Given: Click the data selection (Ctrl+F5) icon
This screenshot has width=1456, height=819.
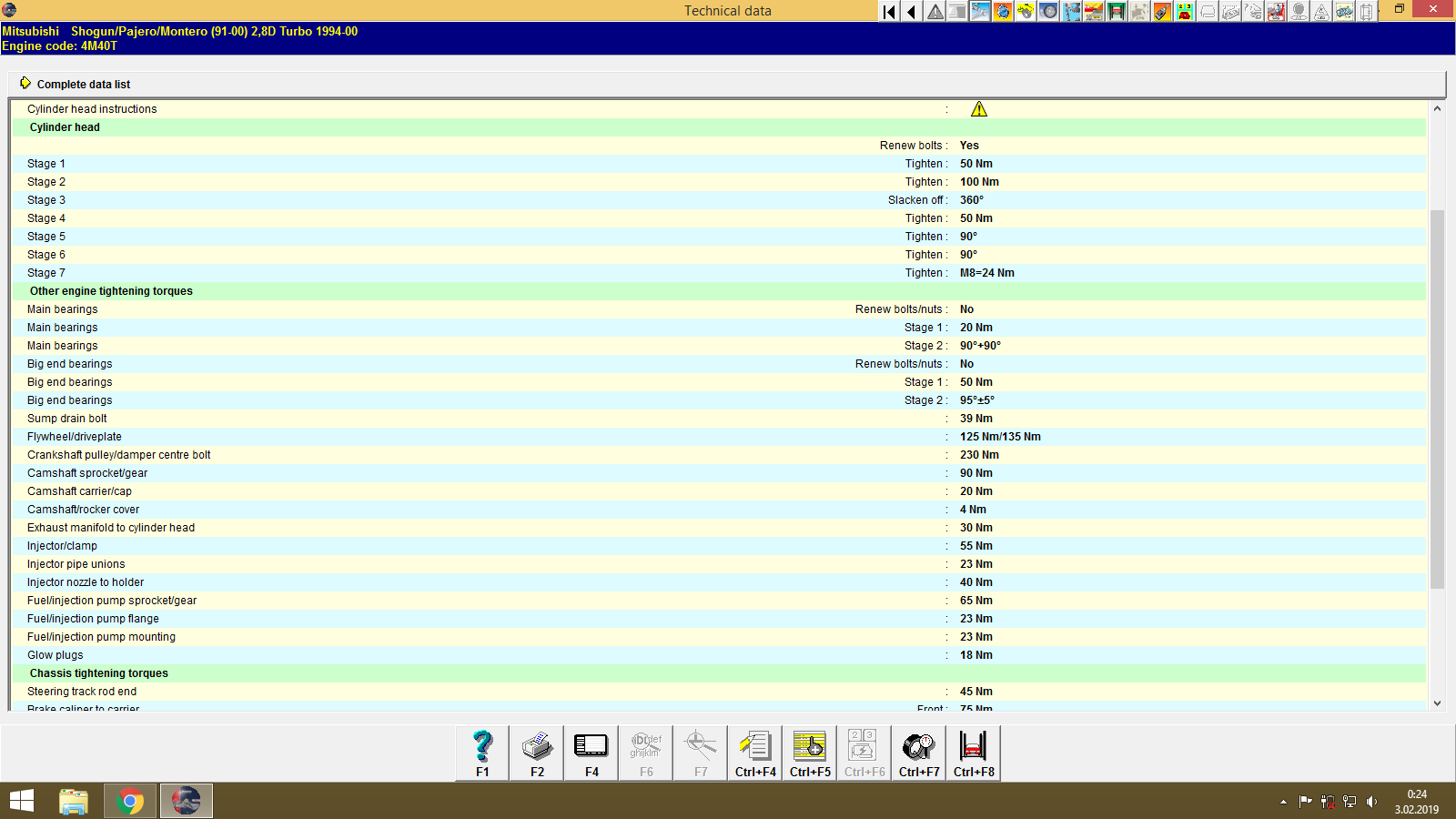Looking at the screenshot, I should coord(809,753).
